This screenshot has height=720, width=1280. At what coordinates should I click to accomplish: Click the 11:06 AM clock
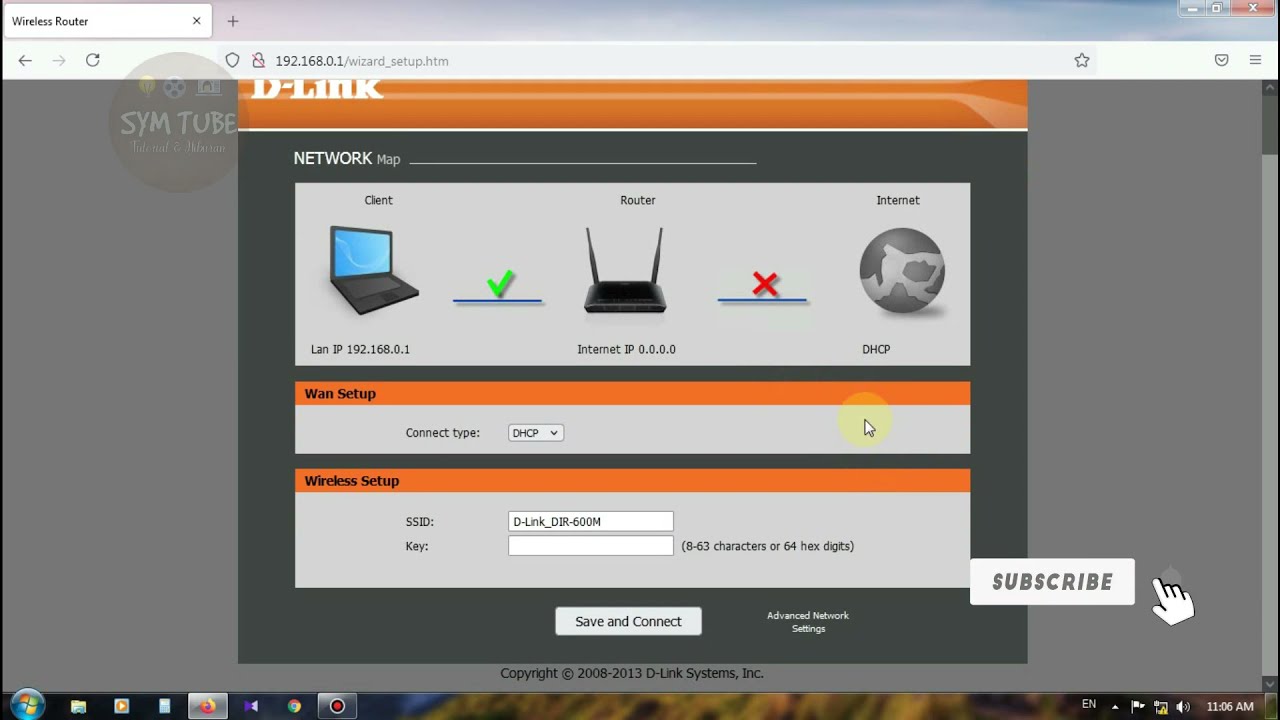pos(1230,707)
